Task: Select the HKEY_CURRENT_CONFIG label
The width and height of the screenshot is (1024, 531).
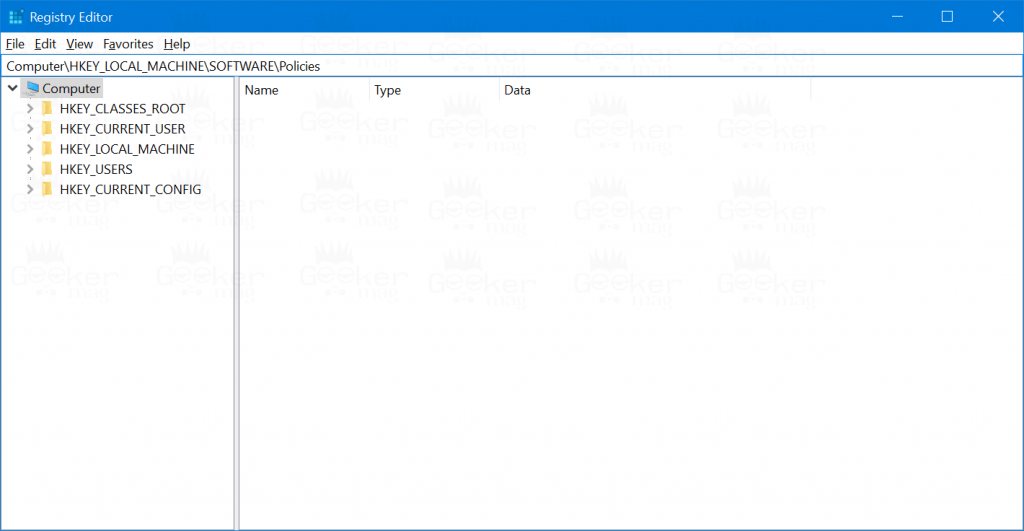Action: coord(130,189)
